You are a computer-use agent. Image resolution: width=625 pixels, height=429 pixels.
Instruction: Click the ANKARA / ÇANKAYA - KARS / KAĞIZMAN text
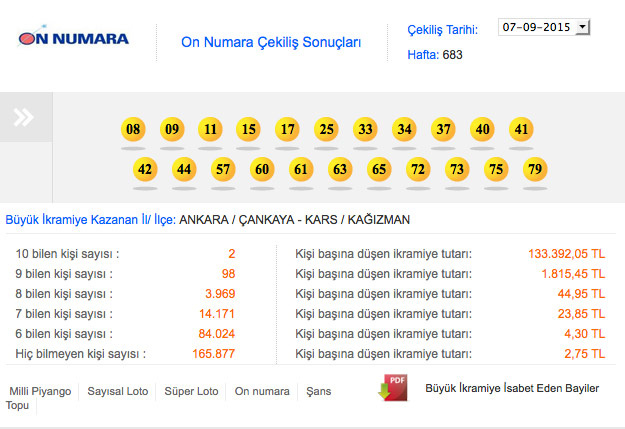pyautogui.click(x=295, y=220)
